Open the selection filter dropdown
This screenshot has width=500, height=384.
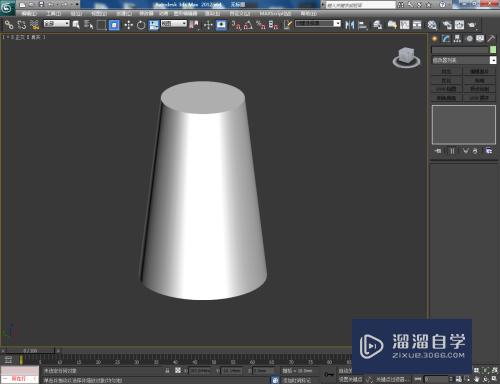click(56, 24)
